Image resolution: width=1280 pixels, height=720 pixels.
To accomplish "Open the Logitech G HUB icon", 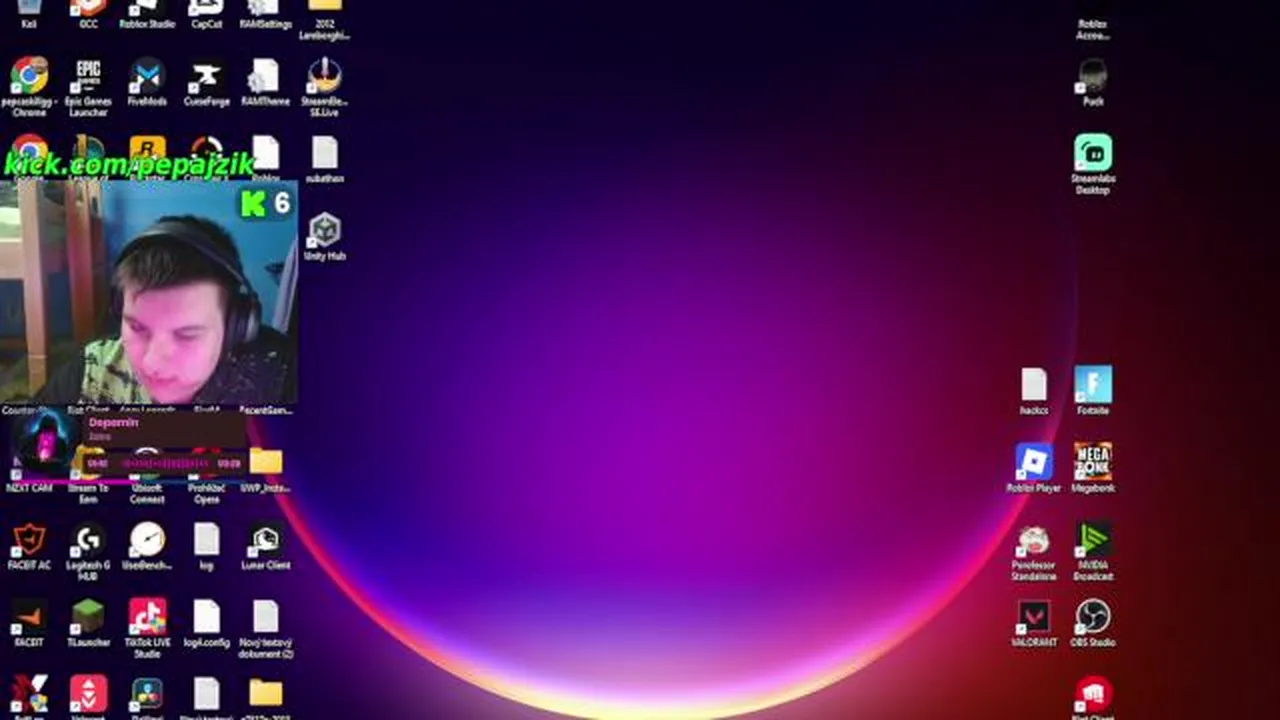I will (x=88, y=541).
